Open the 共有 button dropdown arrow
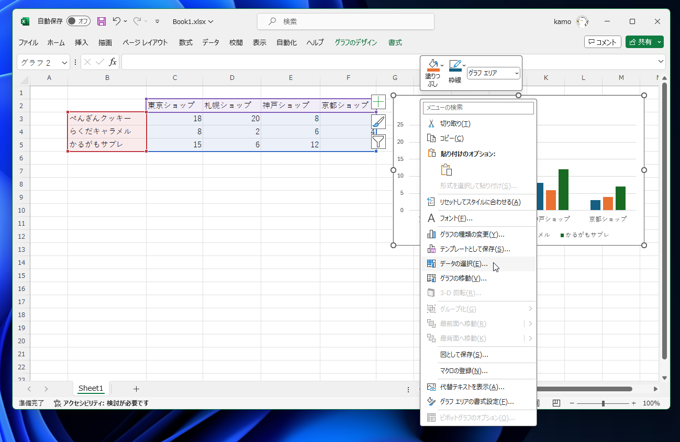This screenshot has height=442, width=680. pyautogui.click(x=659, y=42)
